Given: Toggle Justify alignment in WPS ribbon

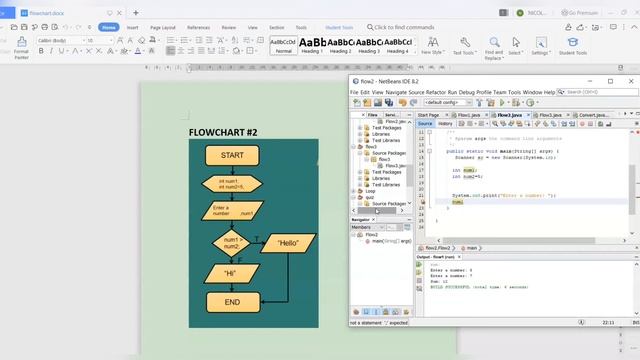Looking at the screenshot, I should [x=201, y=51].
